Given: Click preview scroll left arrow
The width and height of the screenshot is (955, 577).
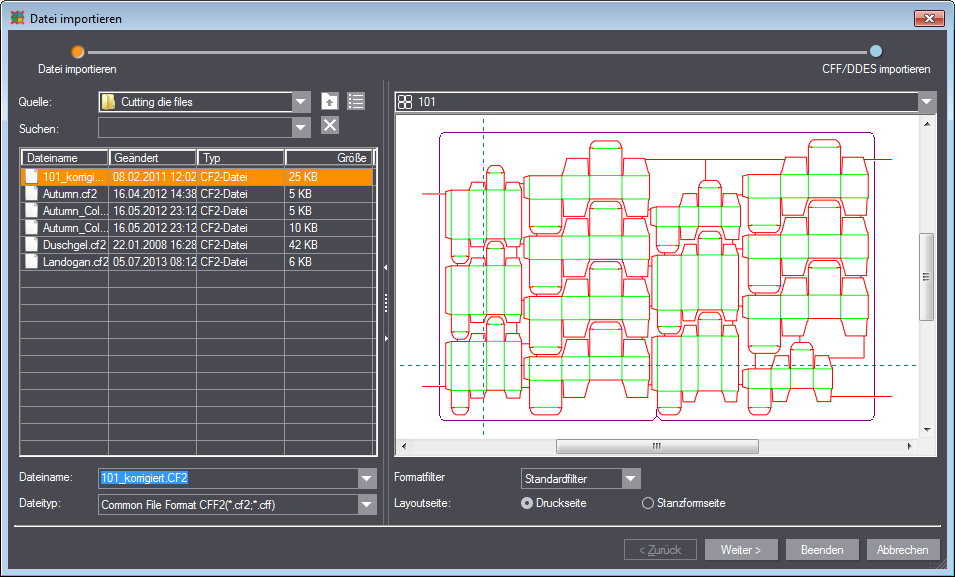Looking at the screenshot, I should pyautogui.click(x=403, y=447).
